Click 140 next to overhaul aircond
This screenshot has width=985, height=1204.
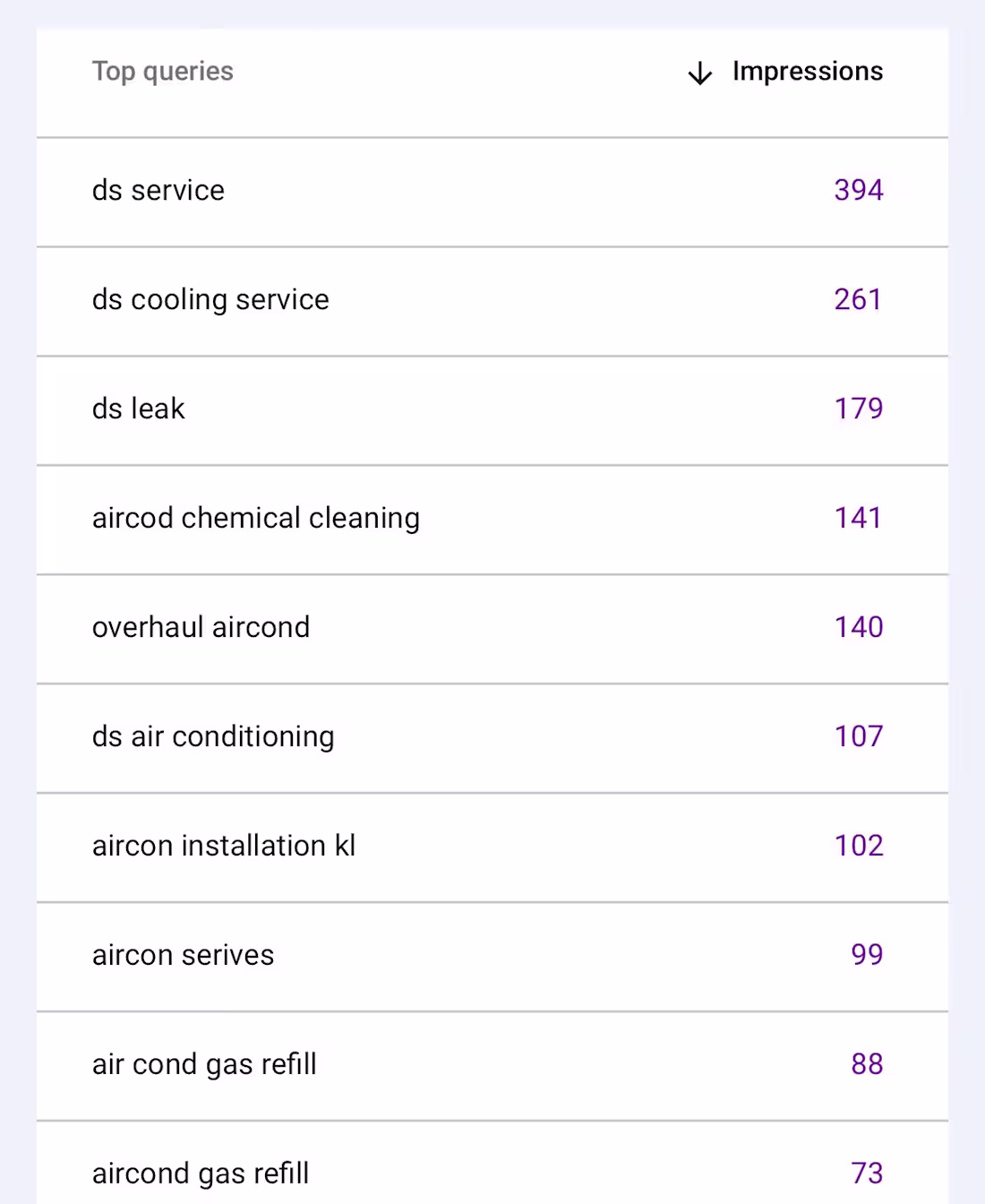click(x=857, y=628)
